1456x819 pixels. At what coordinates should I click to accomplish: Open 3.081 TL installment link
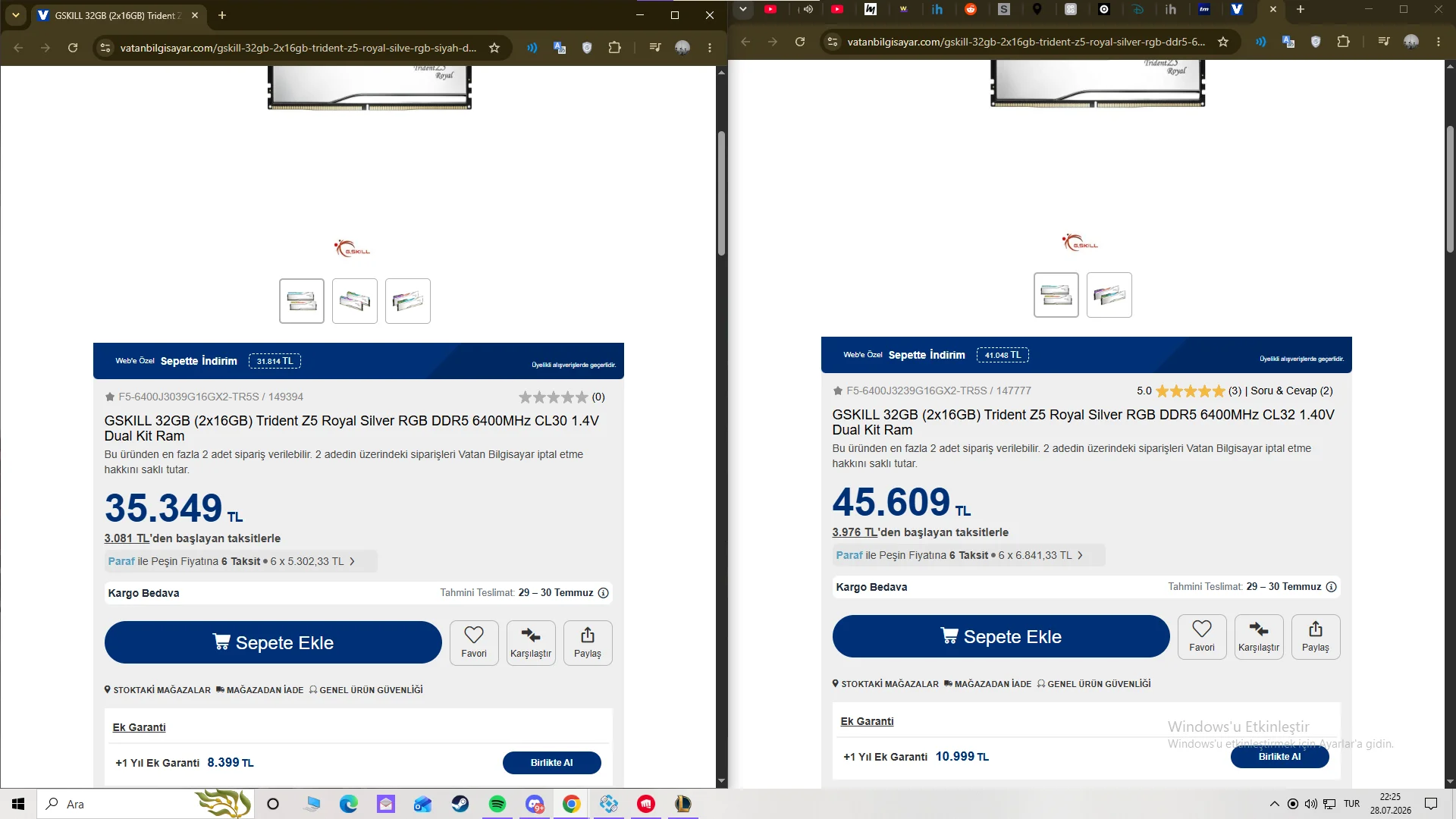127,538
